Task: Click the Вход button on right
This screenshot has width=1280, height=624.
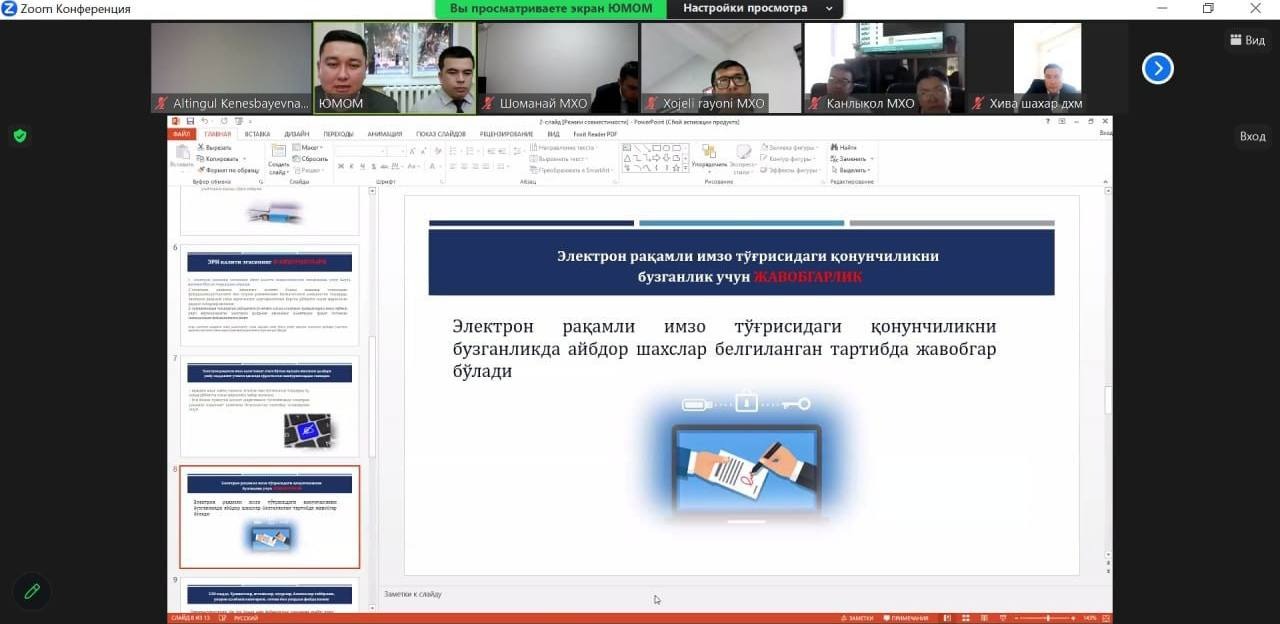Action: click(x=1252, y=136)
